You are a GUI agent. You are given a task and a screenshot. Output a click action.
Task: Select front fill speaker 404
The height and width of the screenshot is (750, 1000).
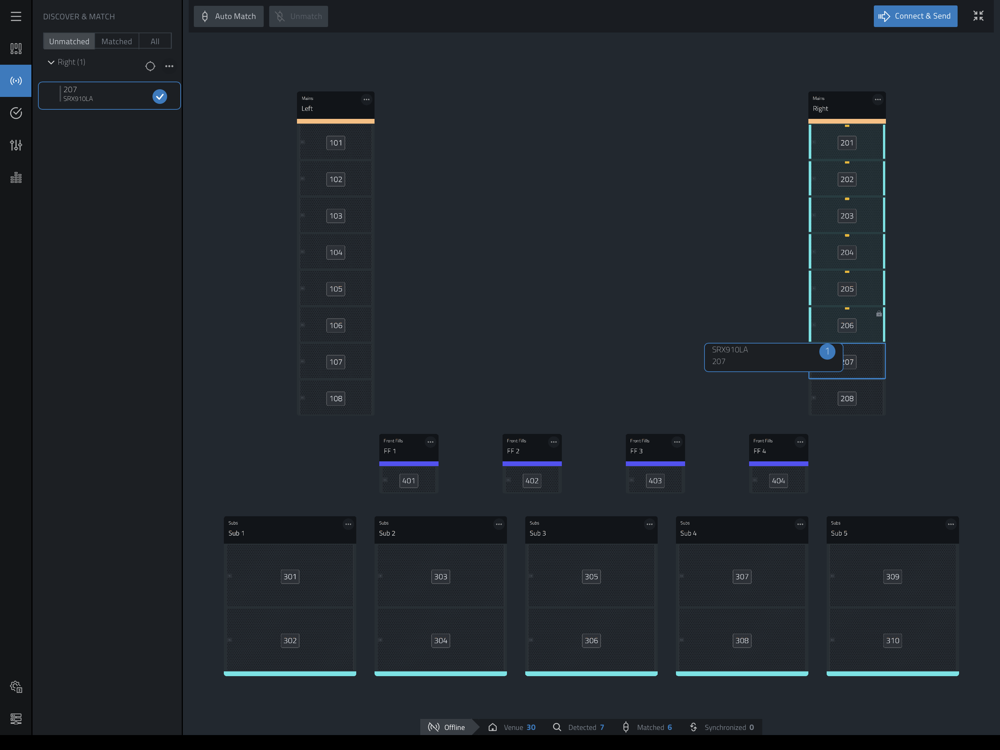point(778,481)
